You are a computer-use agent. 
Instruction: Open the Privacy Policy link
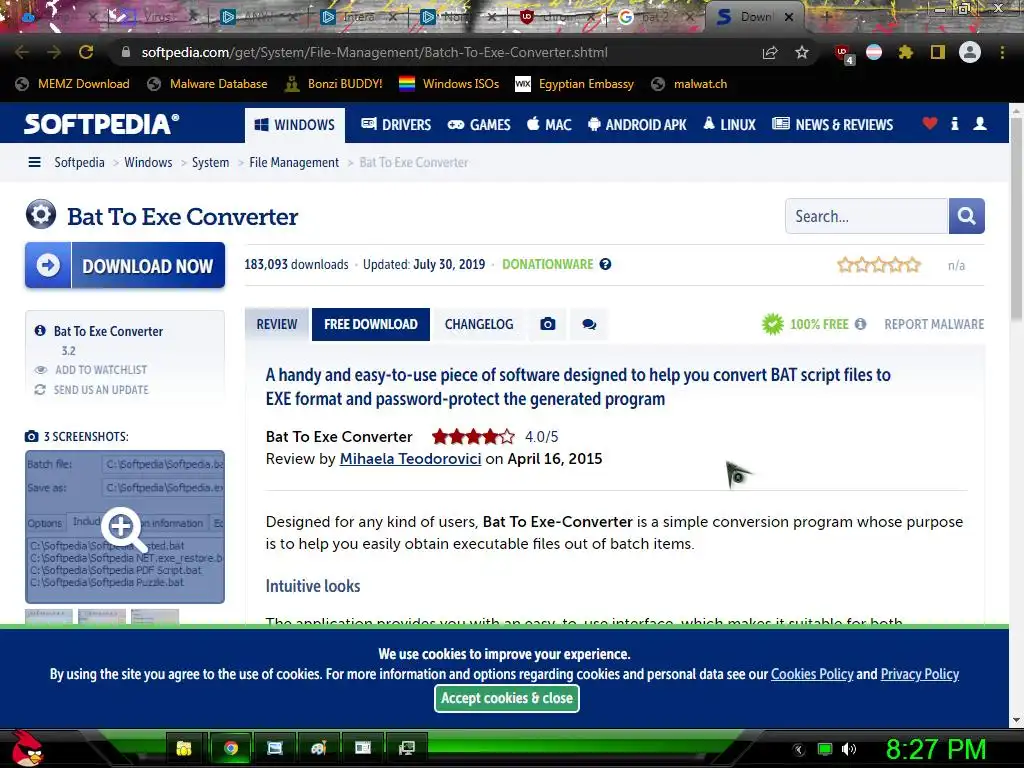tap(920, 675)
